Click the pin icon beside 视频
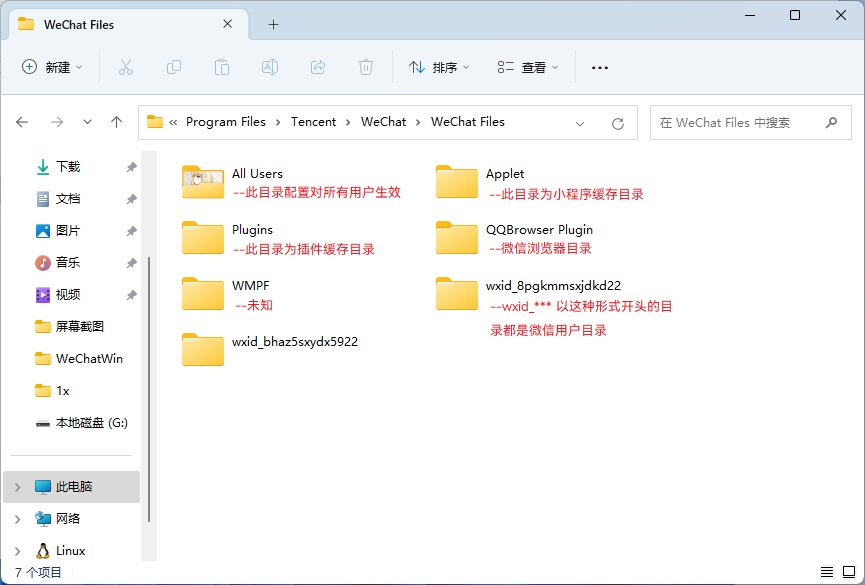 tap(131, 295)
